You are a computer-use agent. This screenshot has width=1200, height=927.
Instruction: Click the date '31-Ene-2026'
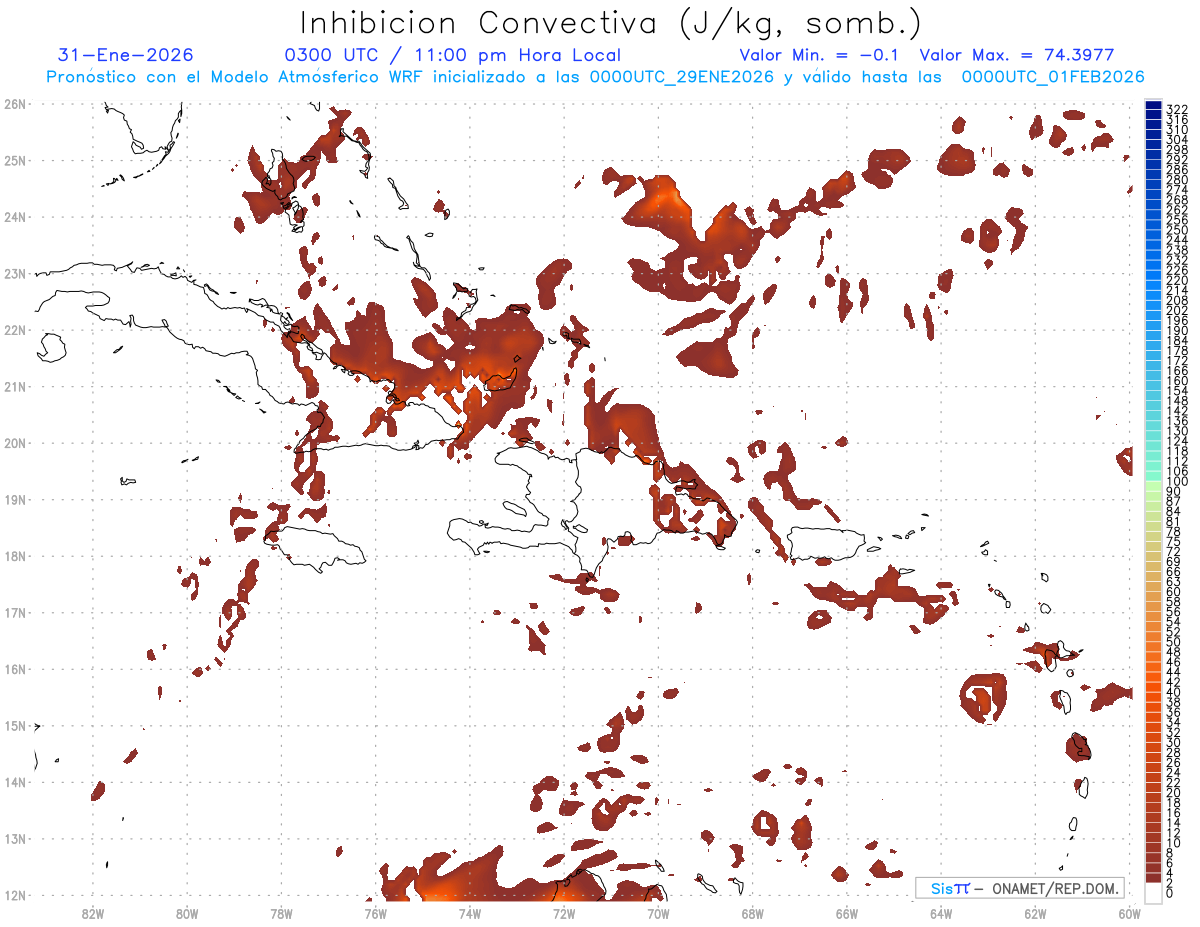(x=125, y=55)
